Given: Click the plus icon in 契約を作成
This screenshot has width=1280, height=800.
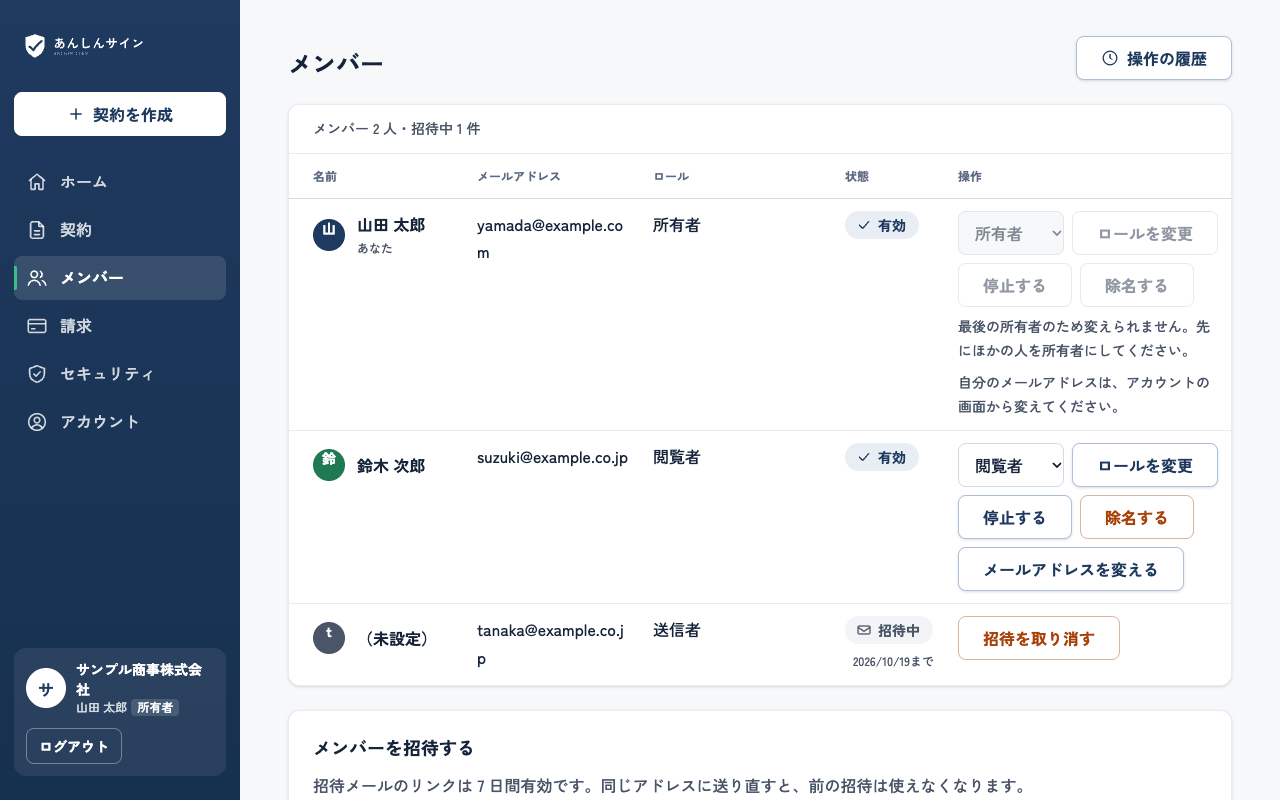Looking at the screenshot, I should 76,114.
